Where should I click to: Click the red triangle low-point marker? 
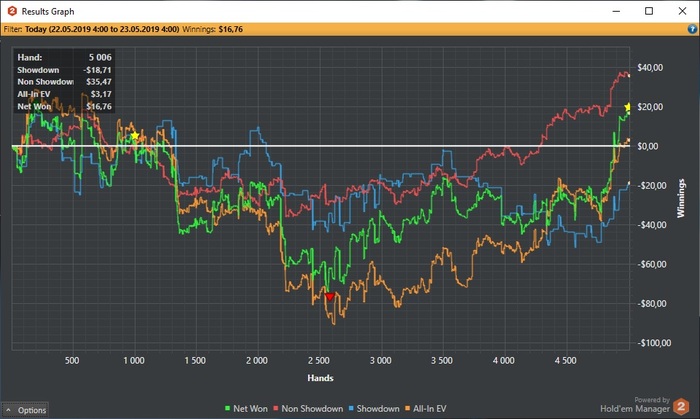(329, 297)
